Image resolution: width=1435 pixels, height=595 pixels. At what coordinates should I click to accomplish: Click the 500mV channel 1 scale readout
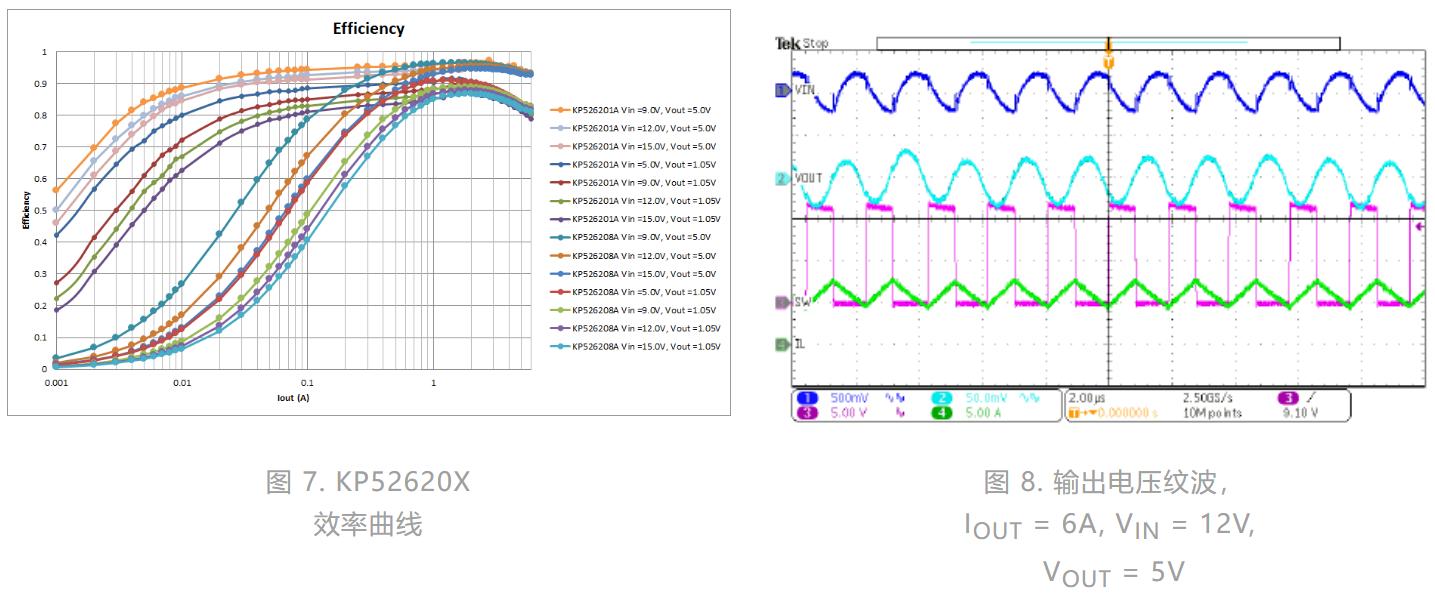pyautogui.click(x=848, y=398)
